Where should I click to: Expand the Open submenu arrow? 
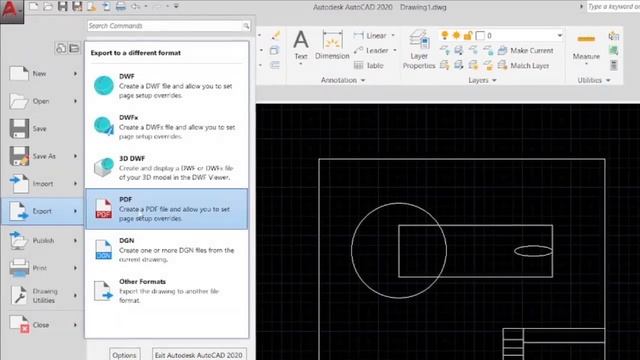[x=76, y=101]
